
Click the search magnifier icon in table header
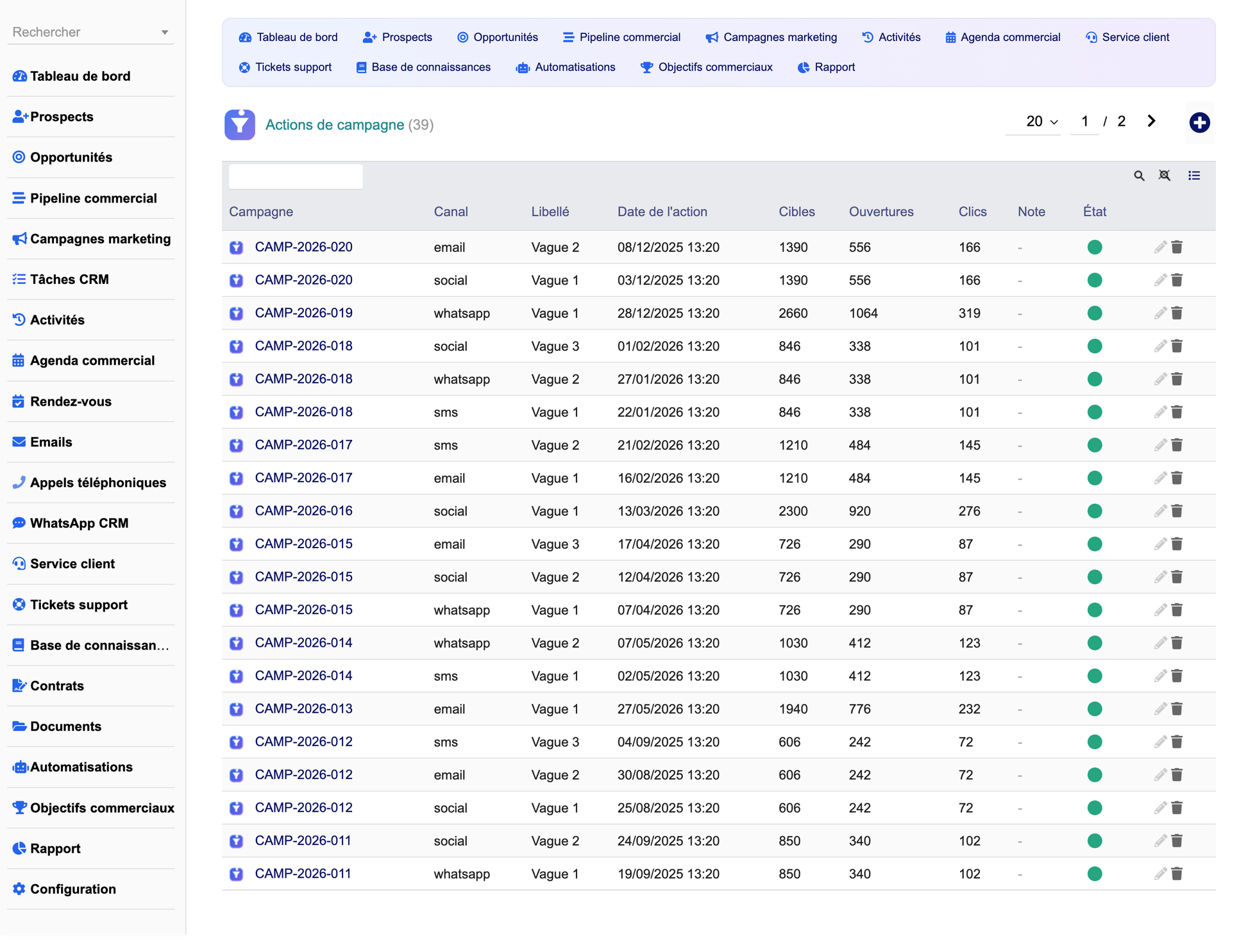coord(1139,176)
